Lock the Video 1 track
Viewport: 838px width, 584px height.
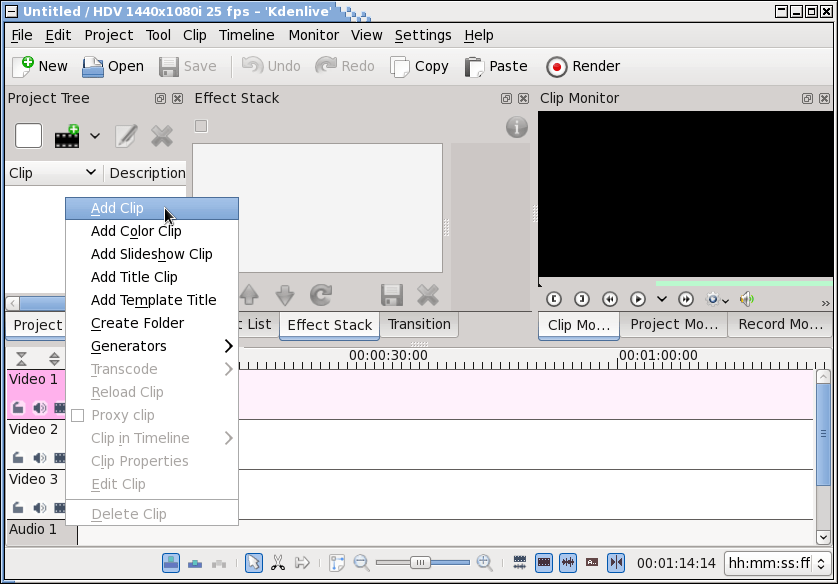[18, 408]
